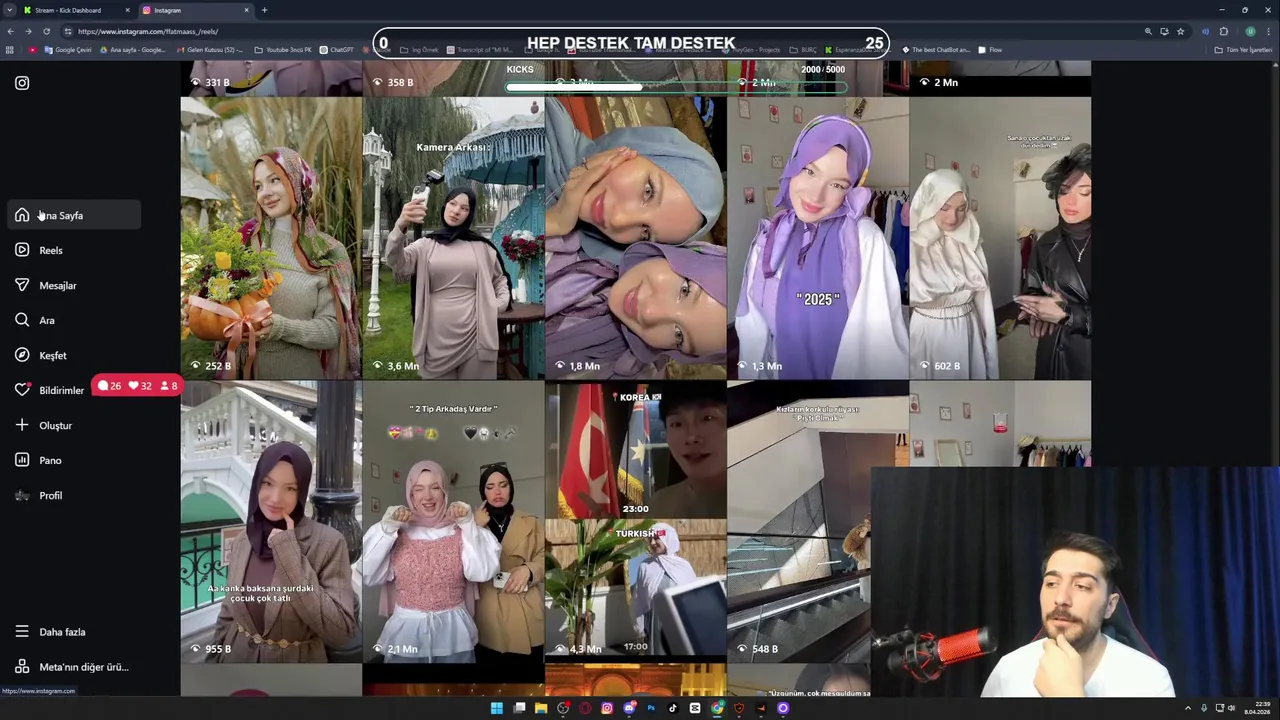Click the Ara search magnifier icon
1280x720 pixels.
pos(22,320)
